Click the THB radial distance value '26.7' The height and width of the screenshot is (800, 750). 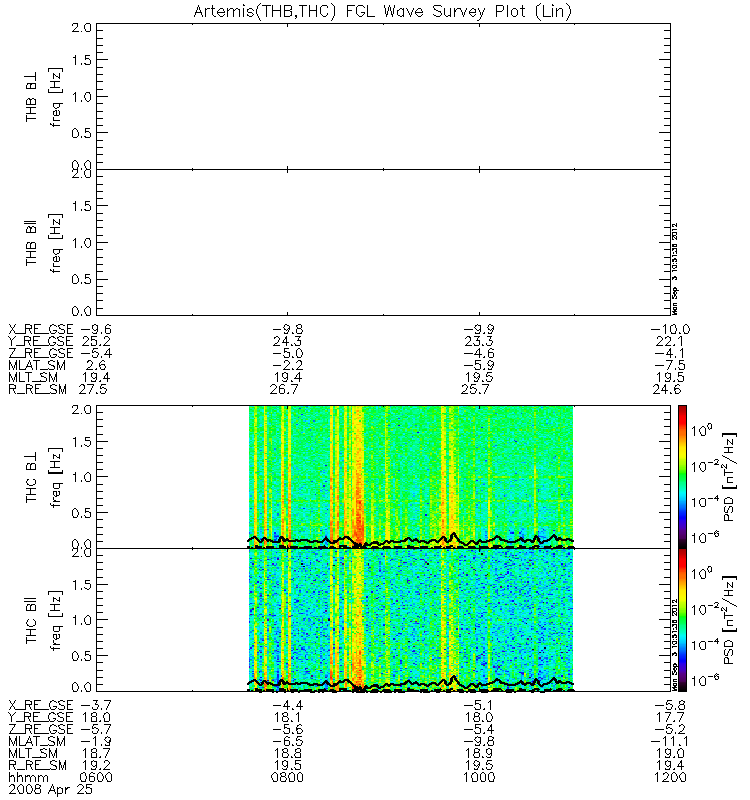point(284,389)
